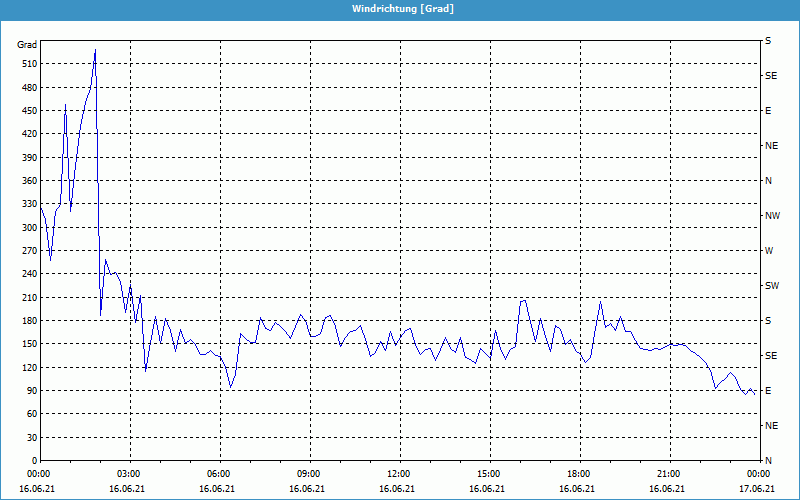Click the 270 degree tick label
Screen dimensions: 800x500
tap(27, 251)
